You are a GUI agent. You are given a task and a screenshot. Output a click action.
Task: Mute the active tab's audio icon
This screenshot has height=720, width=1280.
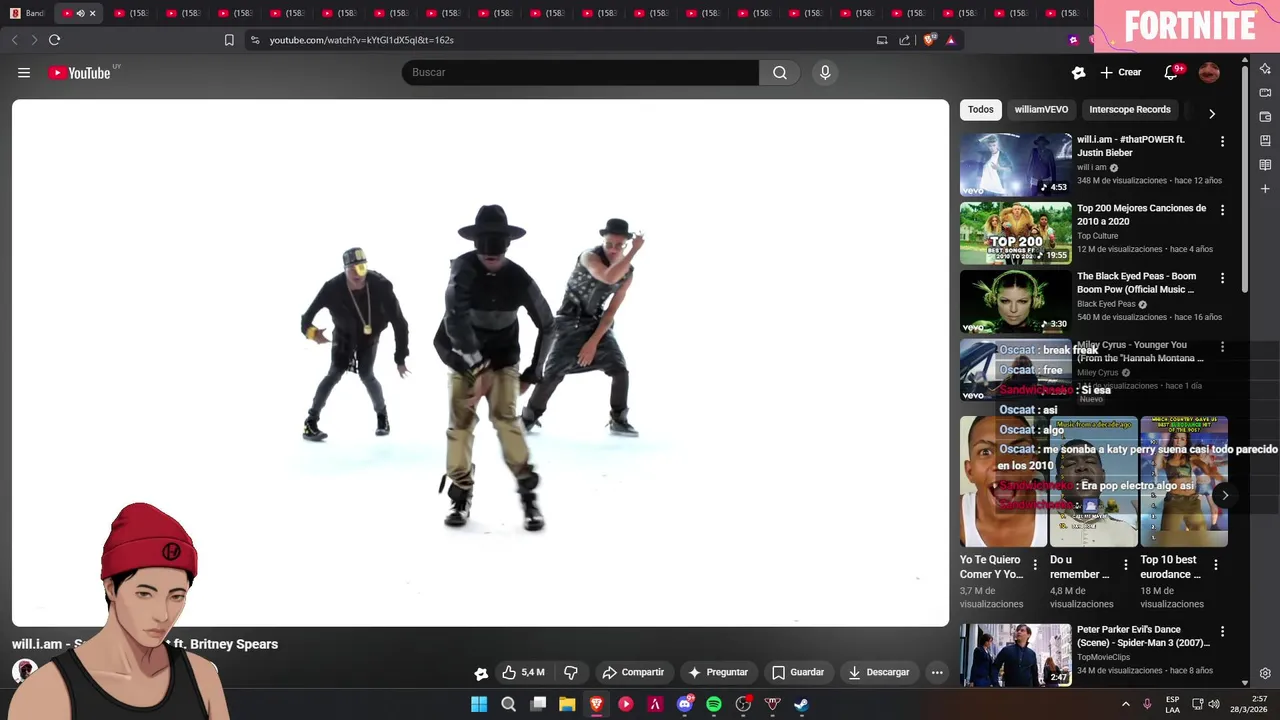(x=80, y=13)
